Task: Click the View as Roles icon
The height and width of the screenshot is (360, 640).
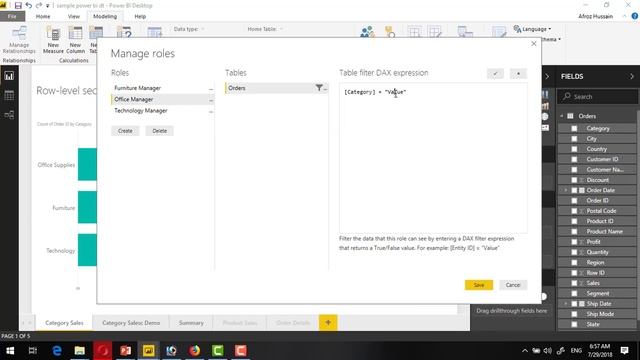Action: click(x=390, y=31)
